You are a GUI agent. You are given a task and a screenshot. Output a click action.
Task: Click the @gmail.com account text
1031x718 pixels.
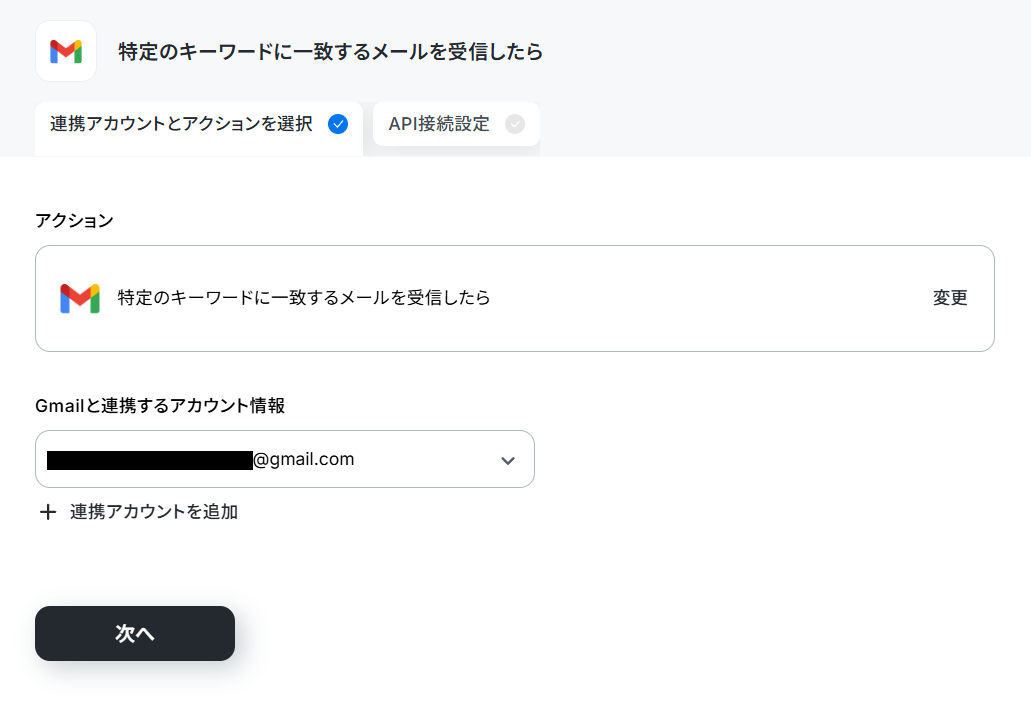click(304, 459)
